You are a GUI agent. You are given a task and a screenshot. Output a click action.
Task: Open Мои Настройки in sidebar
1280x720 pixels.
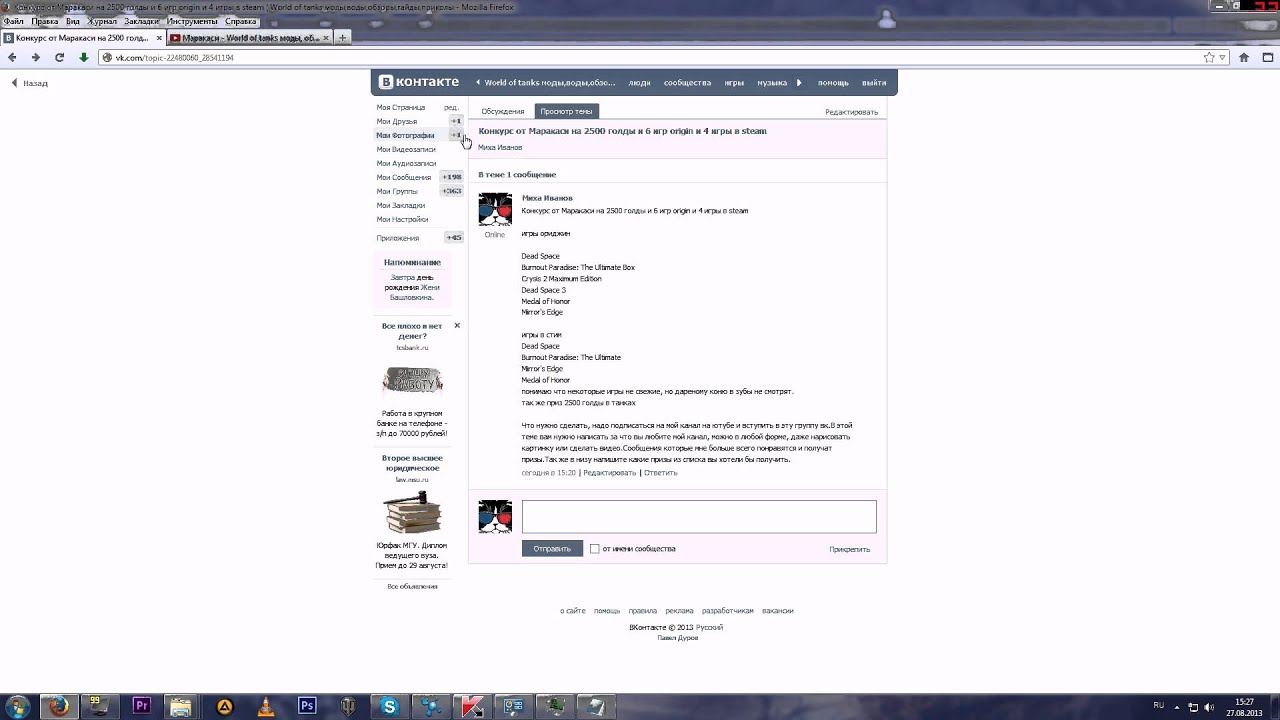click(402, 219)
